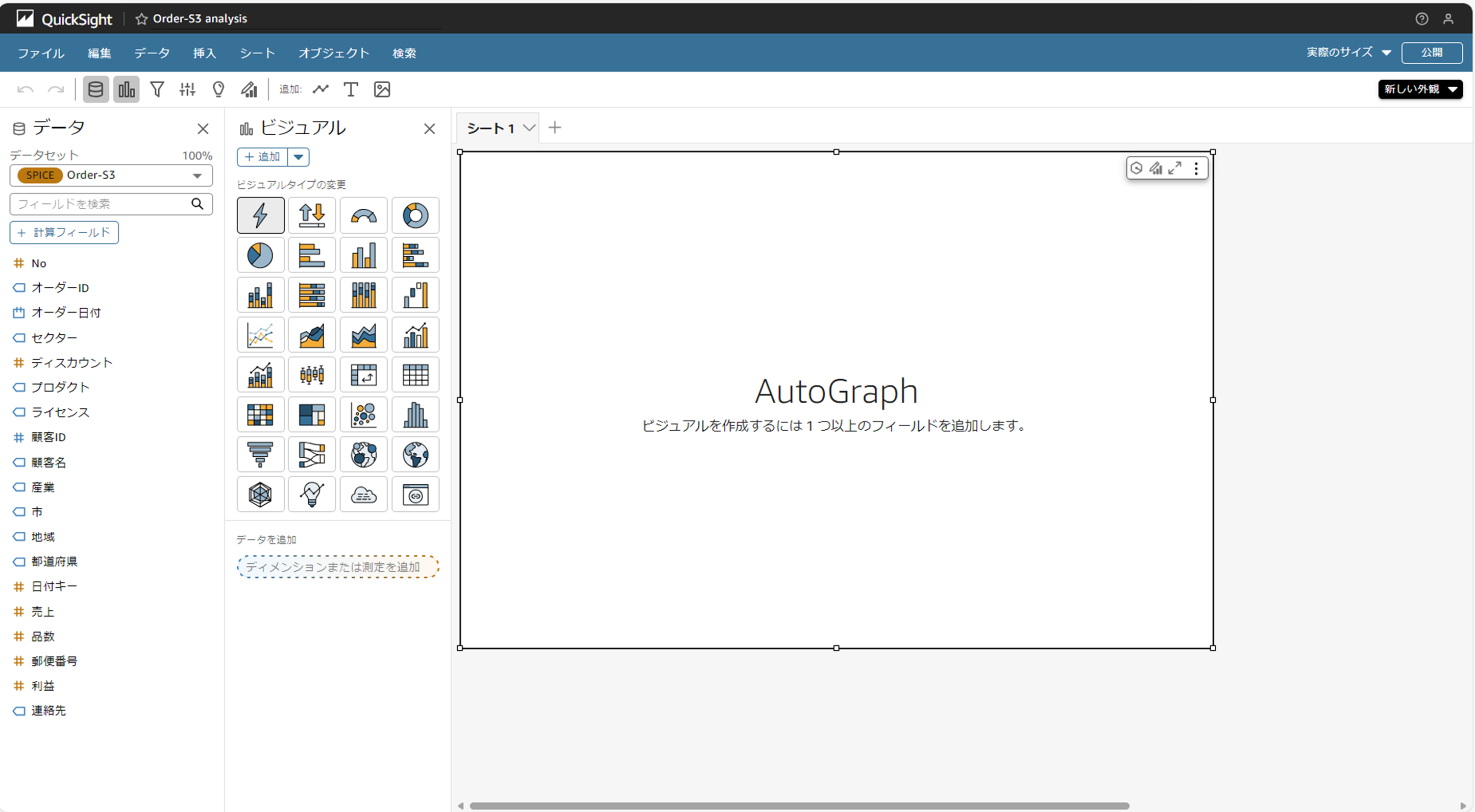The width and height of the screenshot is (1475, 812).
Task: Open the 挿入 menu
Action: [205, 53]
